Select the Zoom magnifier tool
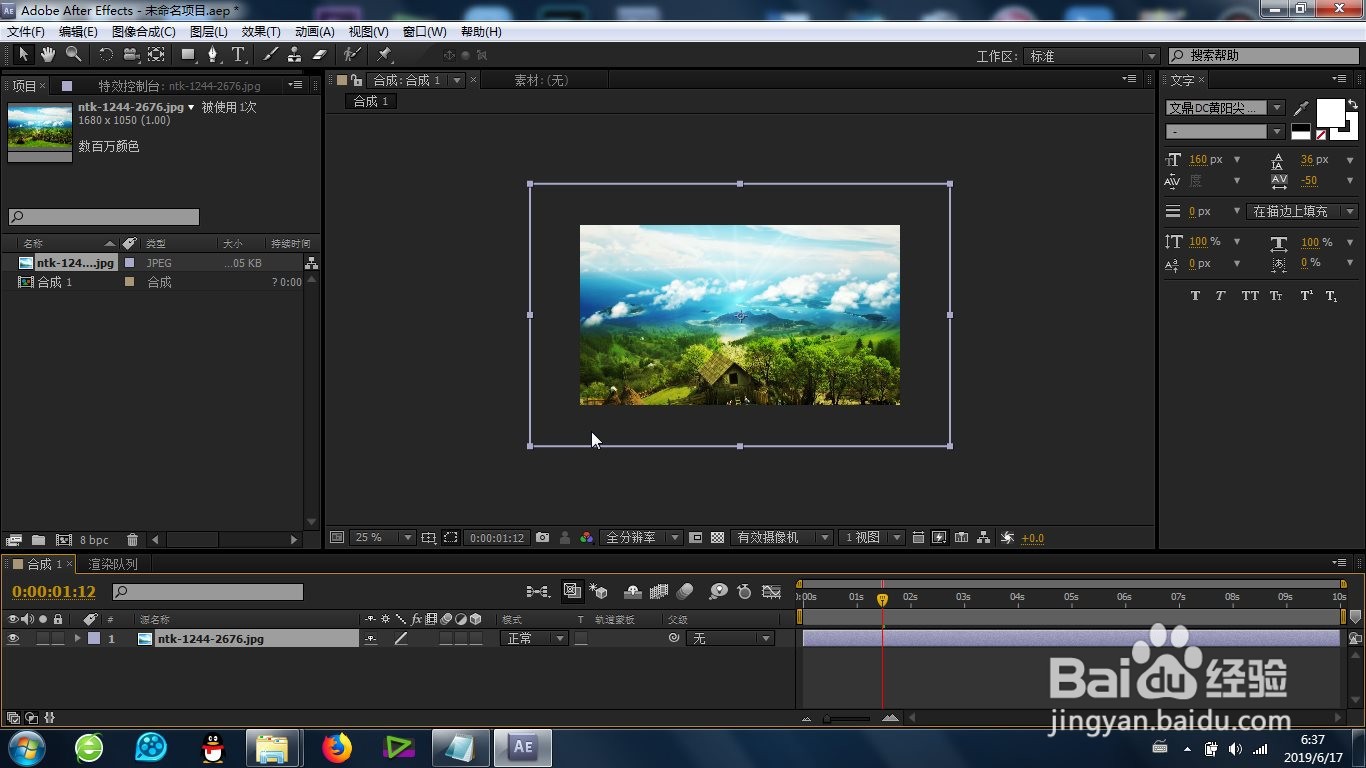Viewport: 1366px width, 768px height. point(73,54)
